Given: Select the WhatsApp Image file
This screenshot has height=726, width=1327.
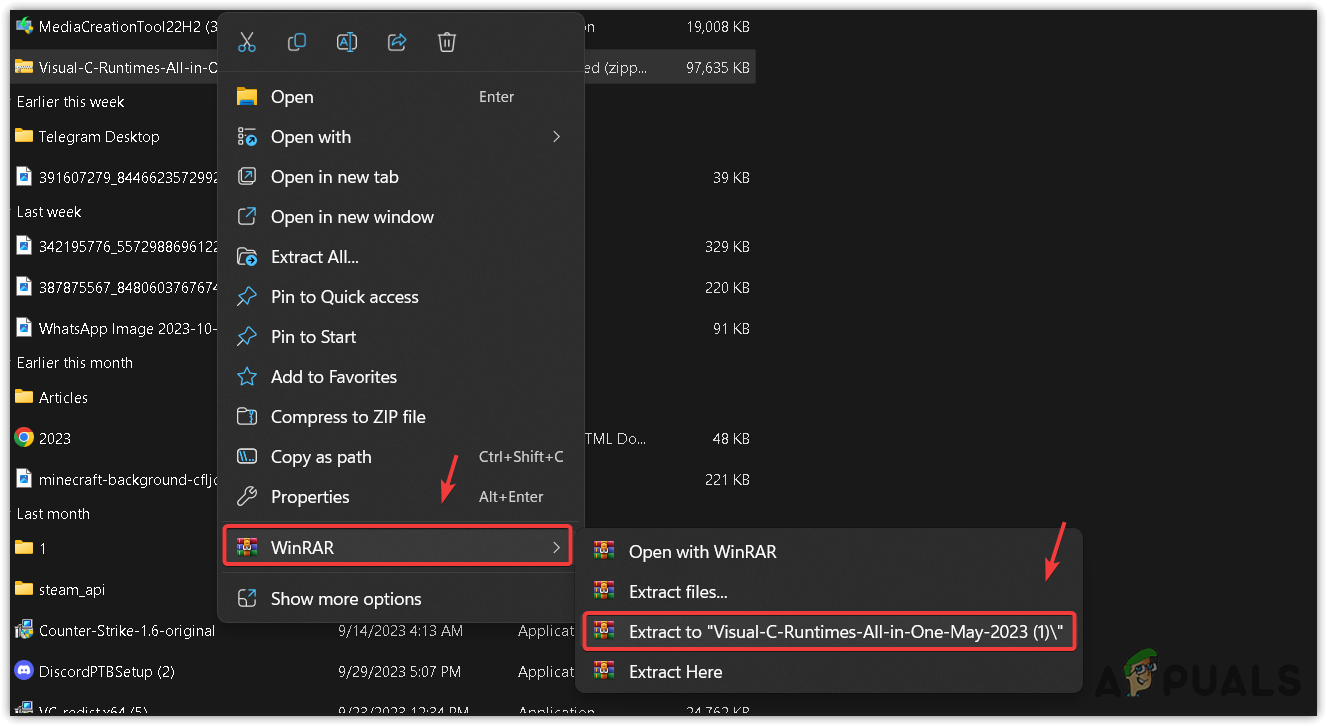Looking at the screenshot, I should coord(128,328).
